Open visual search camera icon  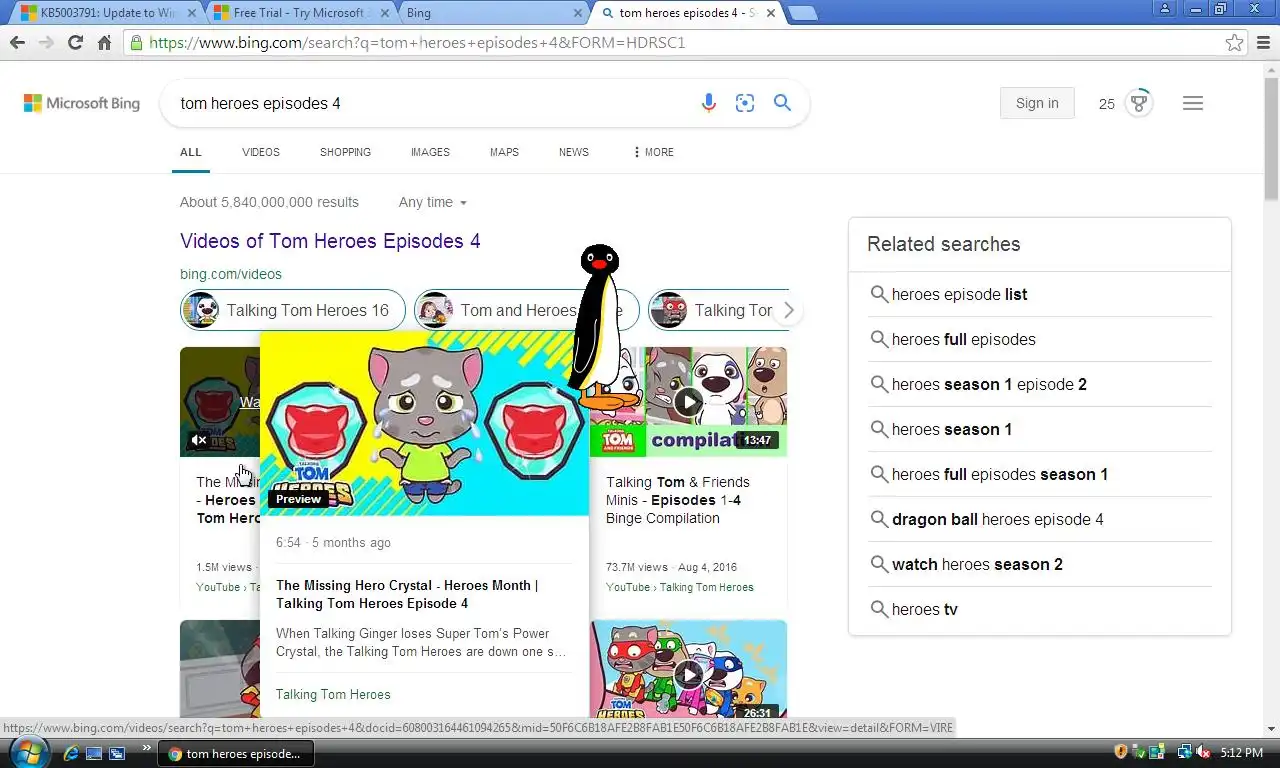pyautogui.click(x=745, y=103)
